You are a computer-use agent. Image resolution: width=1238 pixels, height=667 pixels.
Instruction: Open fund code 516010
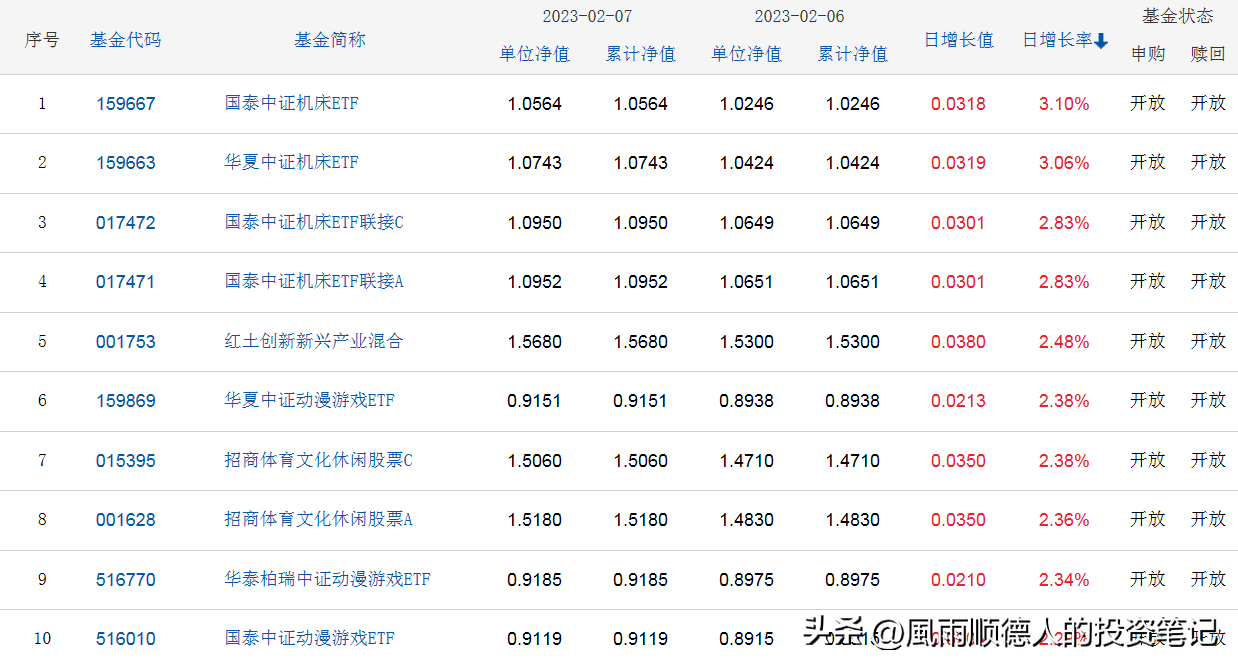click(126, 639)
